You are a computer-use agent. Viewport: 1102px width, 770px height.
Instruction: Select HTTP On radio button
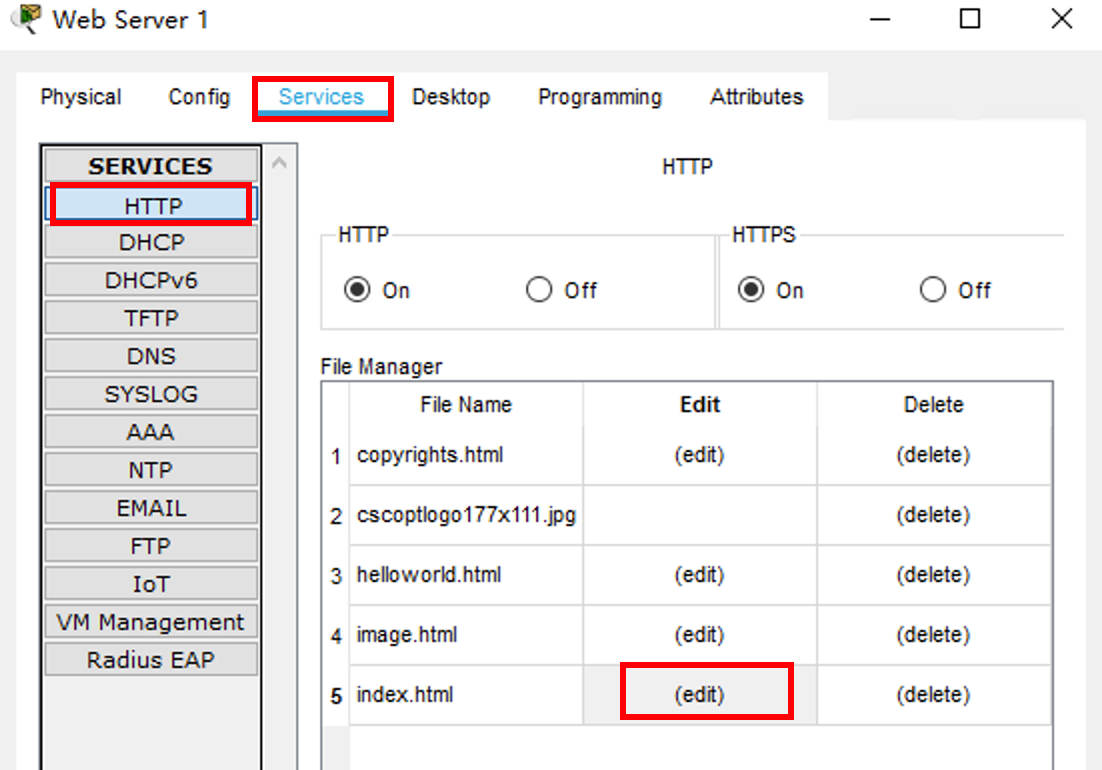click(x=357, y=290)
